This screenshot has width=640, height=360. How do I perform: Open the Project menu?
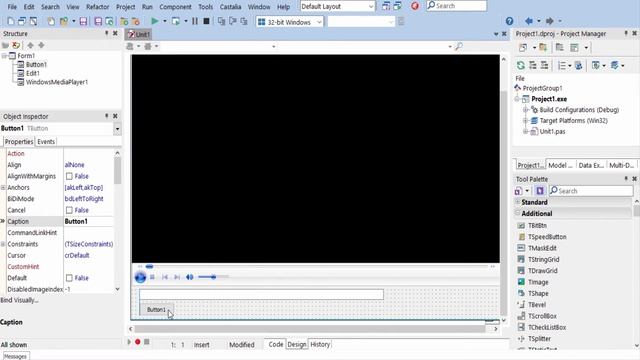pyautogui.click(x=125, y=7)
